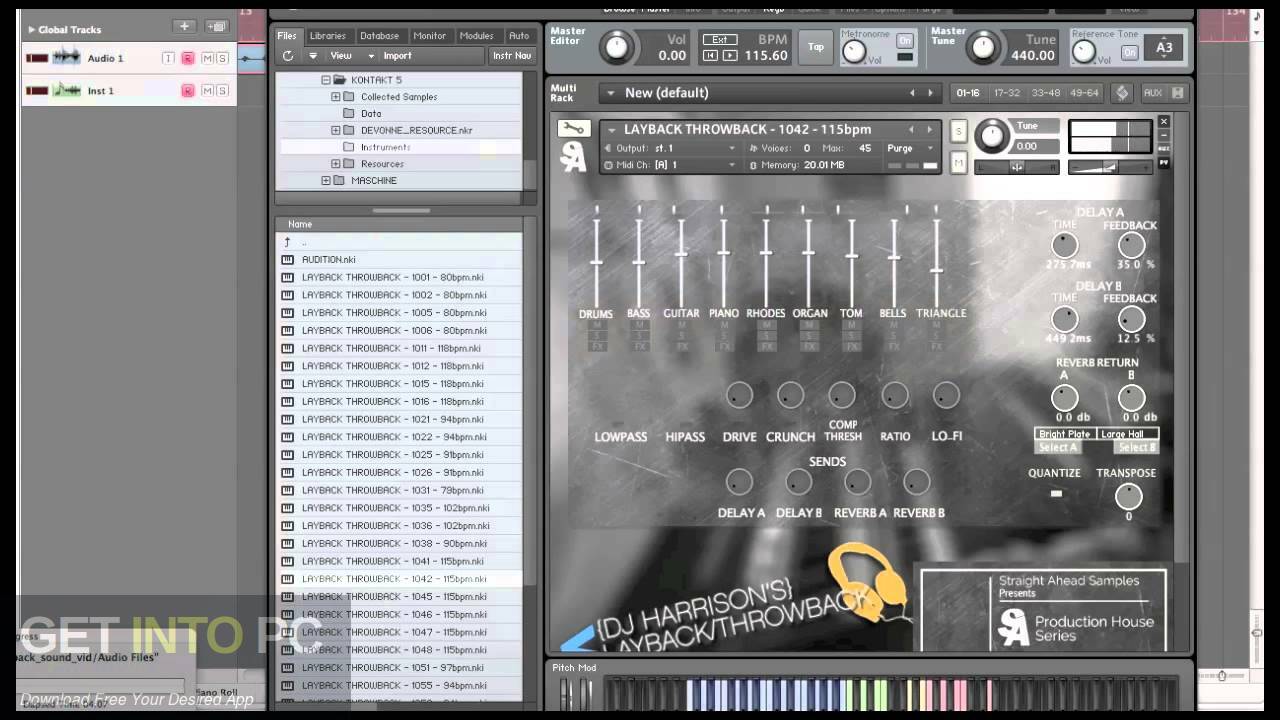Click the instrument close X icon
This screenshot has width=1280, height=720.
pos(1164,122)
